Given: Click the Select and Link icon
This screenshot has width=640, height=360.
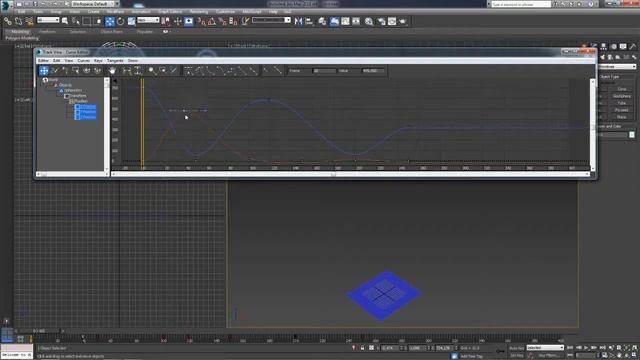Looking at the screenshot, I should click(x=8, y=21).
